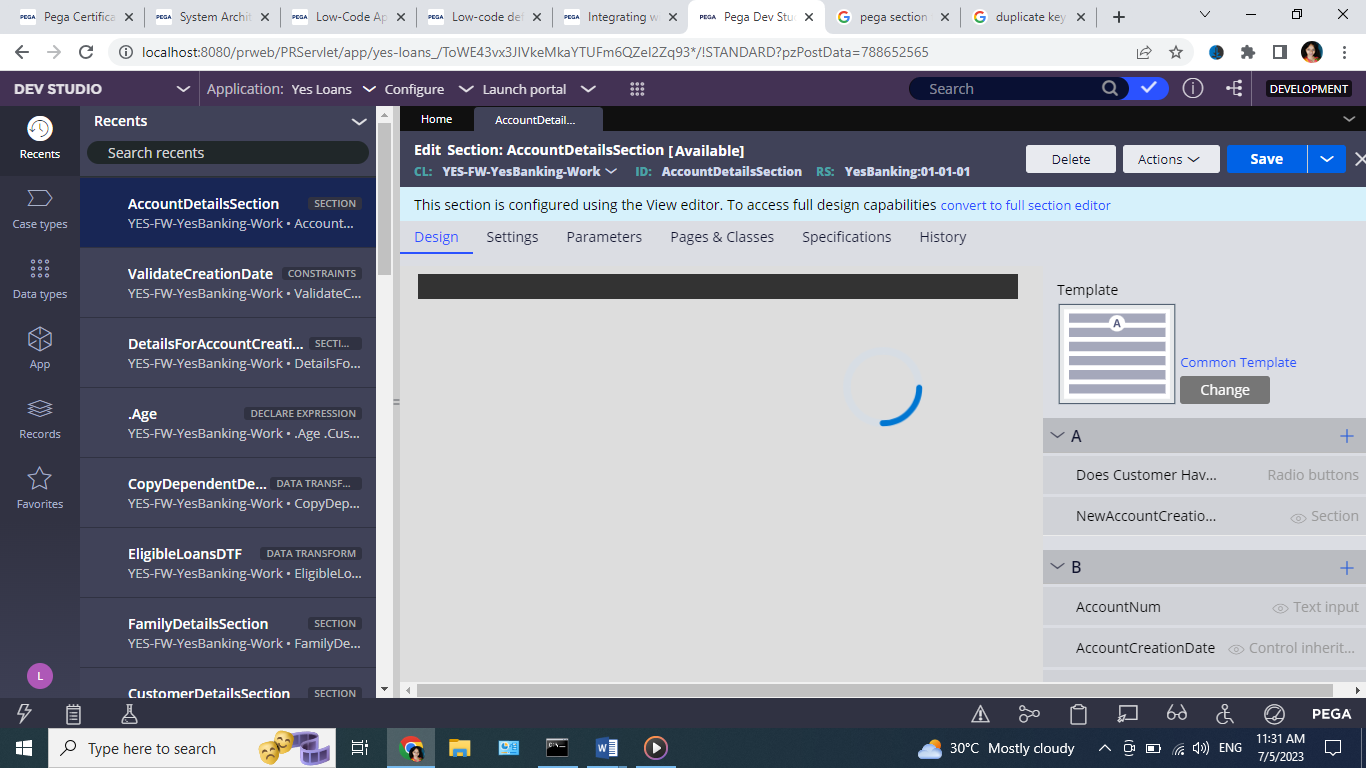Image resolution: width=1366 pixels, height=768 pixels.
Task: Switch to the Home work tab
Action: tap(436, 119)
